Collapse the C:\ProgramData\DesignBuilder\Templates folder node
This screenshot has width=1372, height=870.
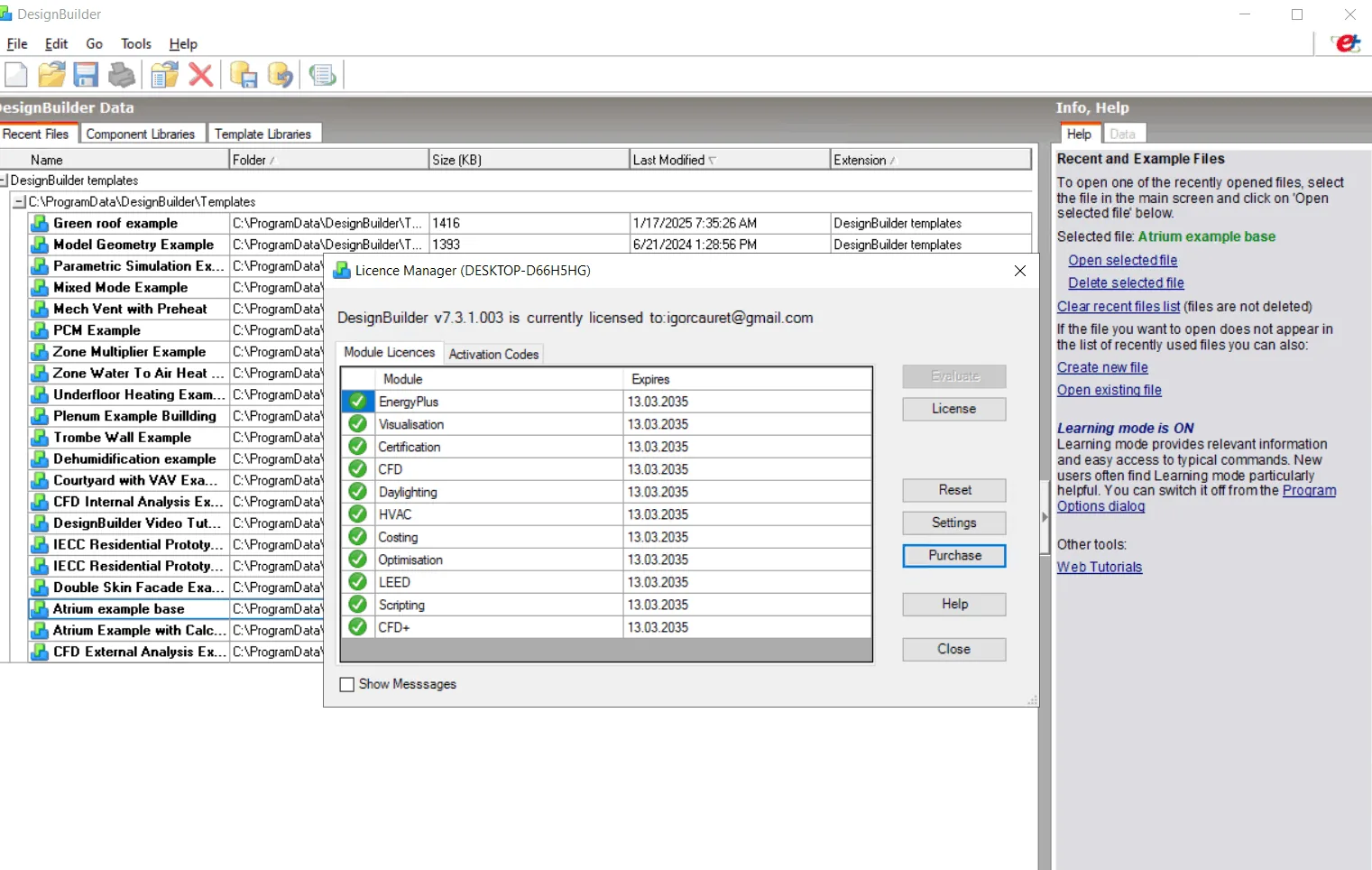[19, 202]
